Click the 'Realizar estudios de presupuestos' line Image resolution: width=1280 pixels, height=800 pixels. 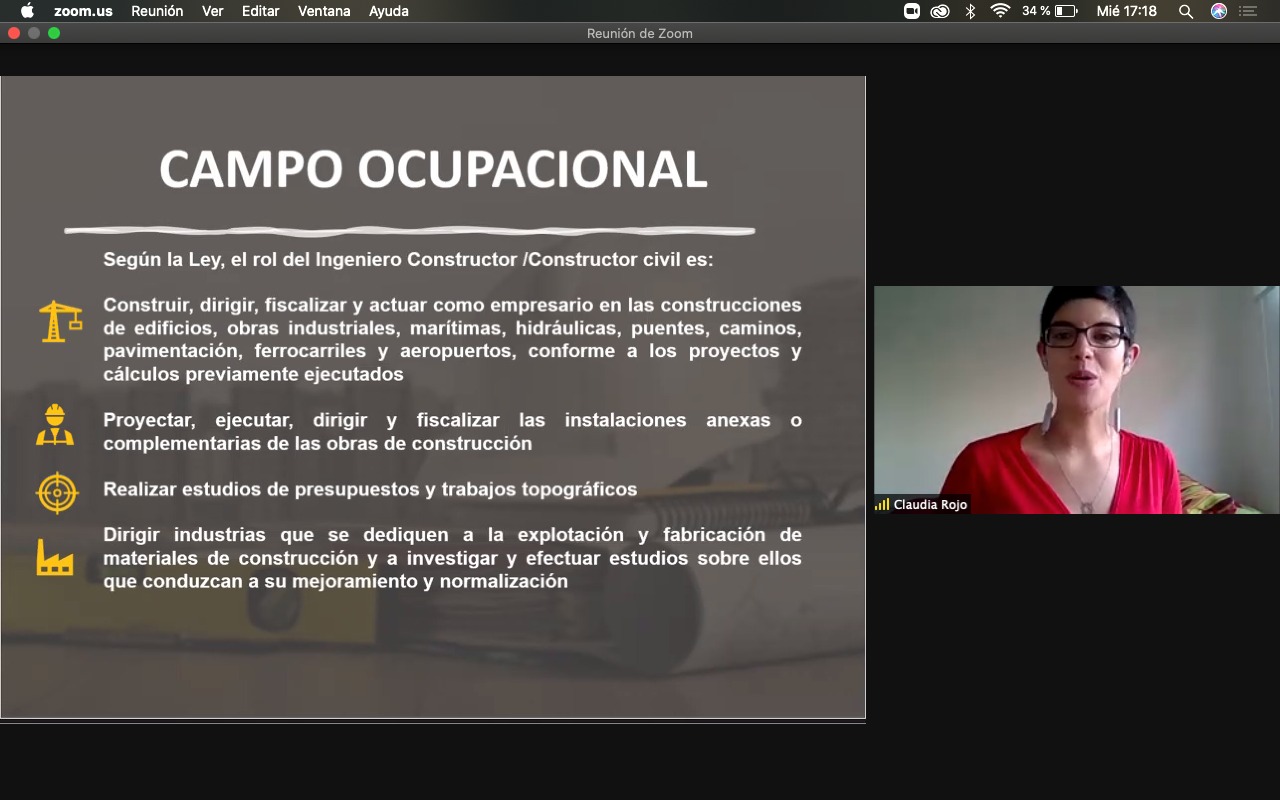click(x=370, y=489)
